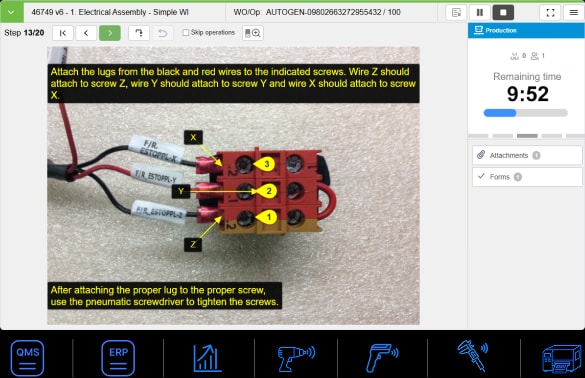Expand the green dropdown chevron at top left
This screenshot has height=378, width=585.
point(12,12)
